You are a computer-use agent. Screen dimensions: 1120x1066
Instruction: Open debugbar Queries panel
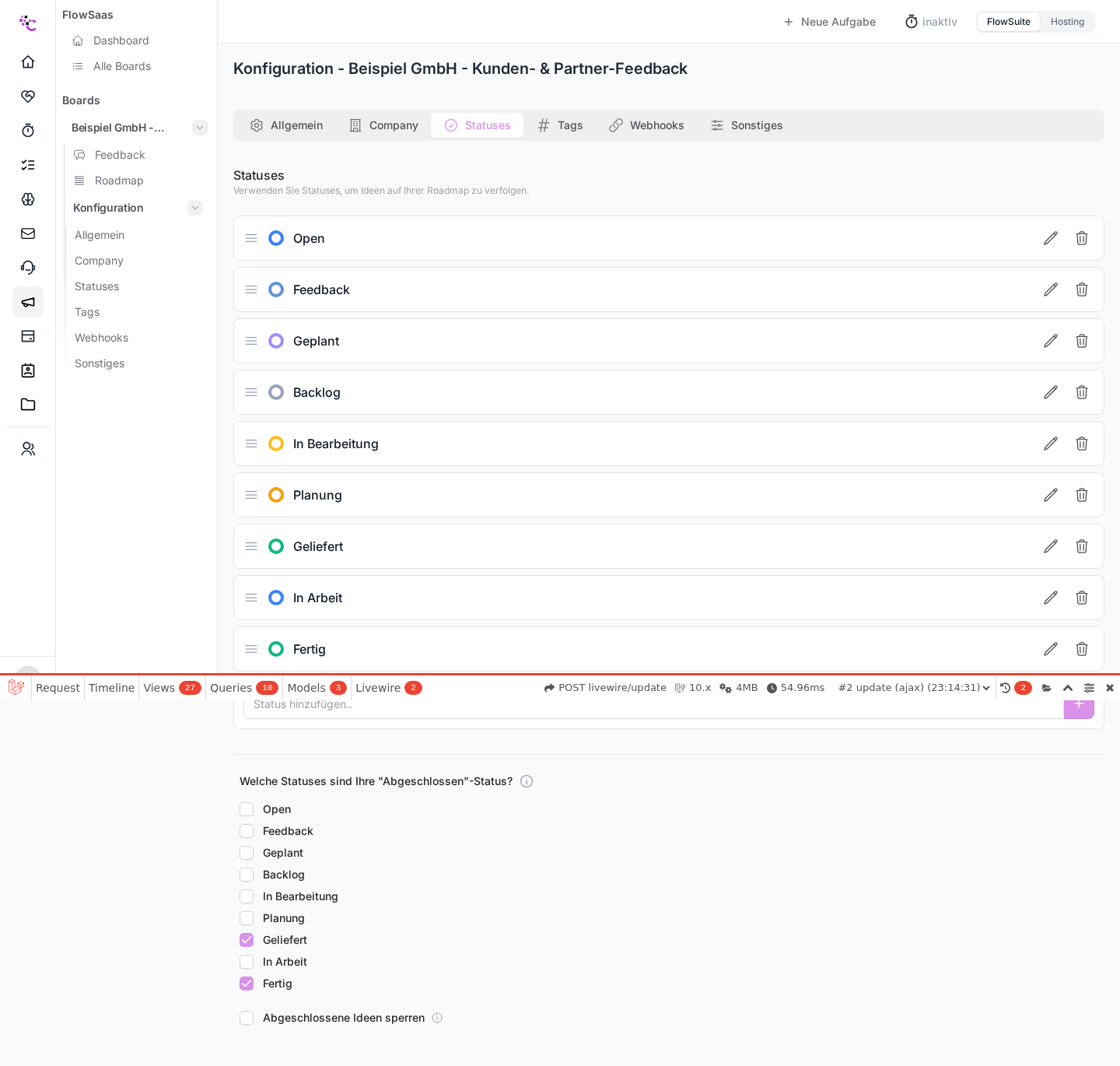click(244, 688)
